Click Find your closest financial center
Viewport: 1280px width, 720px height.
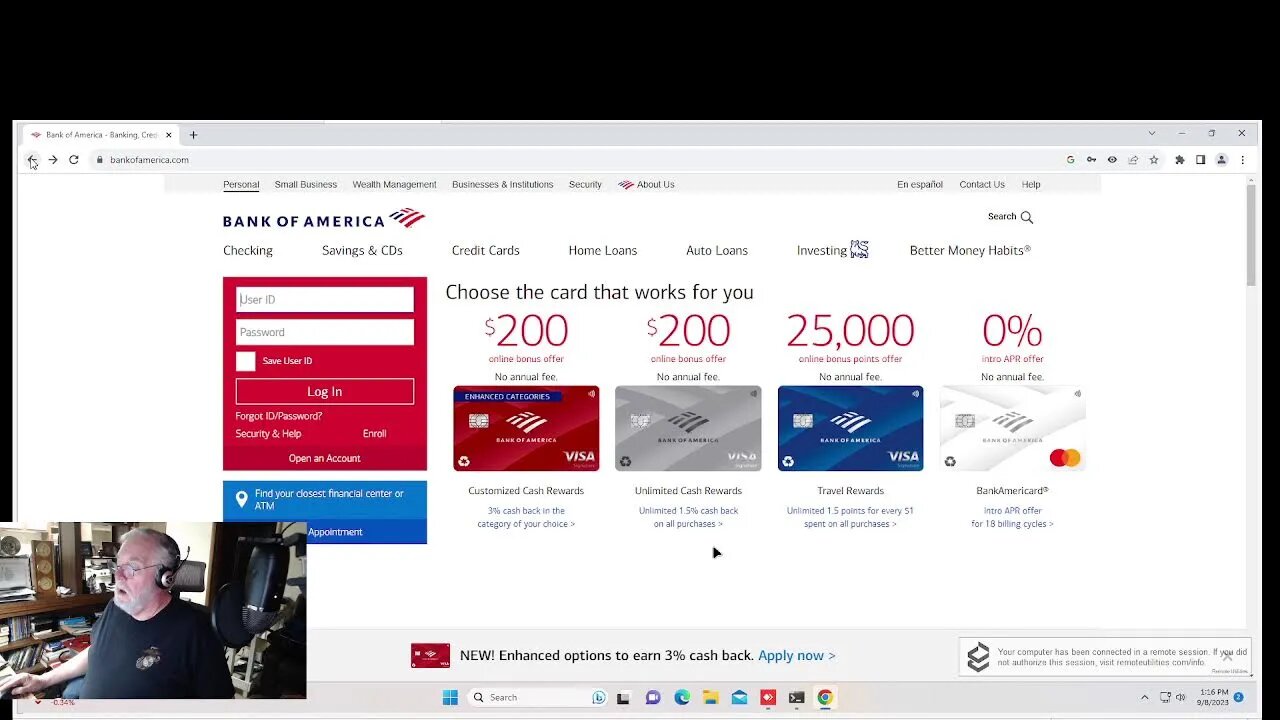[329, 499]
